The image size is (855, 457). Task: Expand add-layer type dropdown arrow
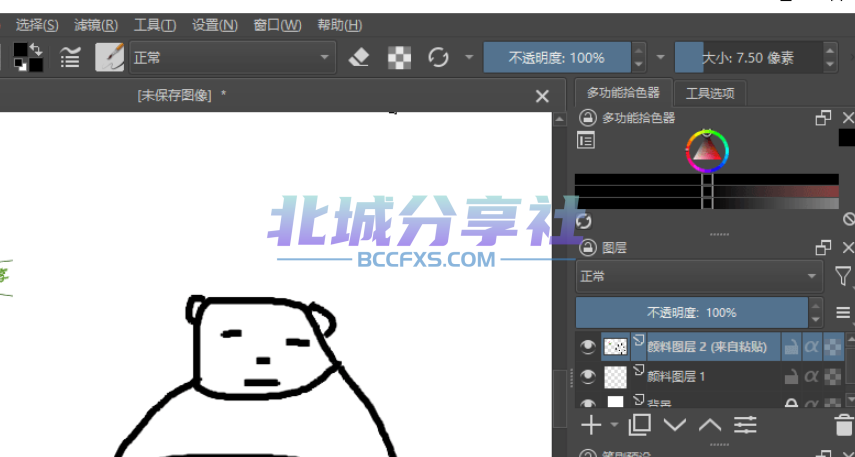pos(614,425)
